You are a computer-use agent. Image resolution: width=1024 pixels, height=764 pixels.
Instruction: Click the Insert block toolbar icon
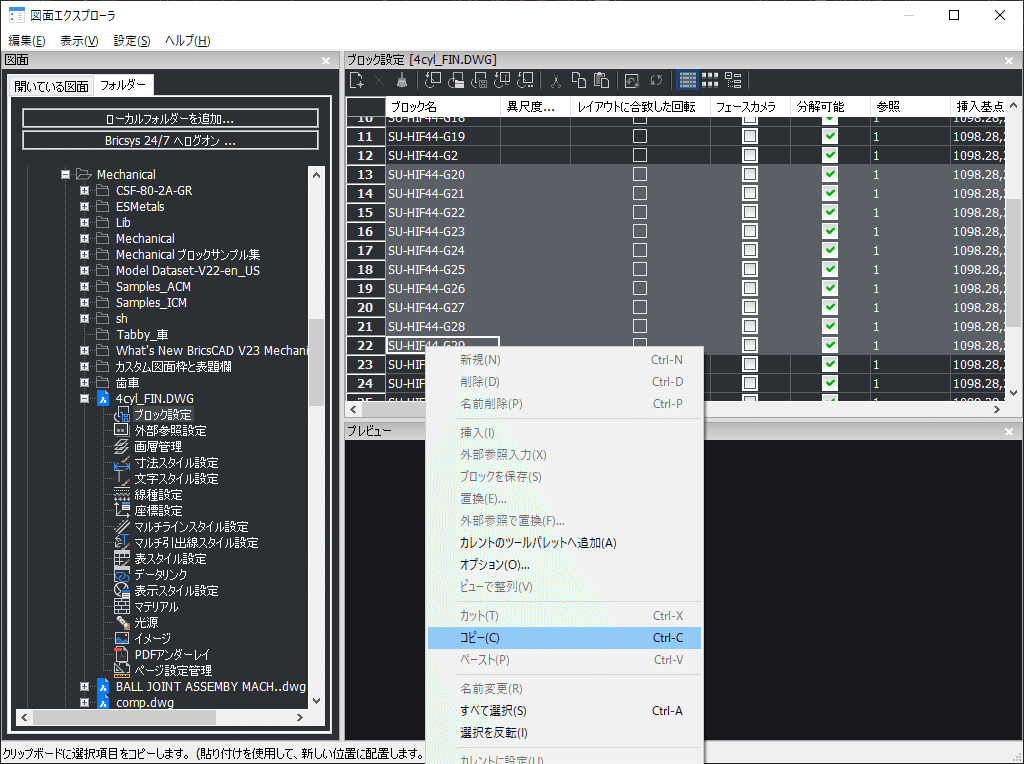click(432, 80)
